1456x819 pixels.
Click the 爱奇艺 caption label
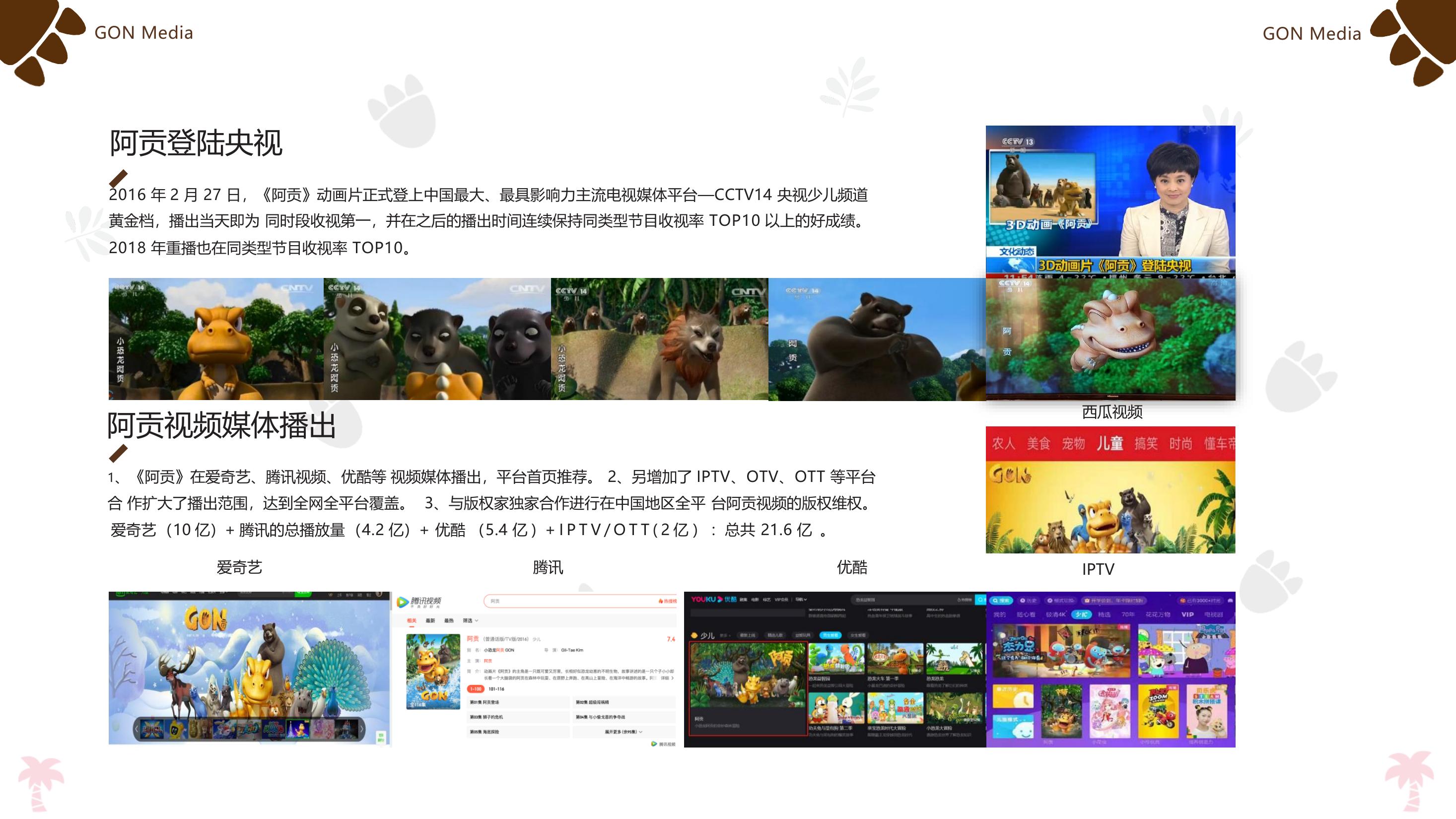pos(239,567)
